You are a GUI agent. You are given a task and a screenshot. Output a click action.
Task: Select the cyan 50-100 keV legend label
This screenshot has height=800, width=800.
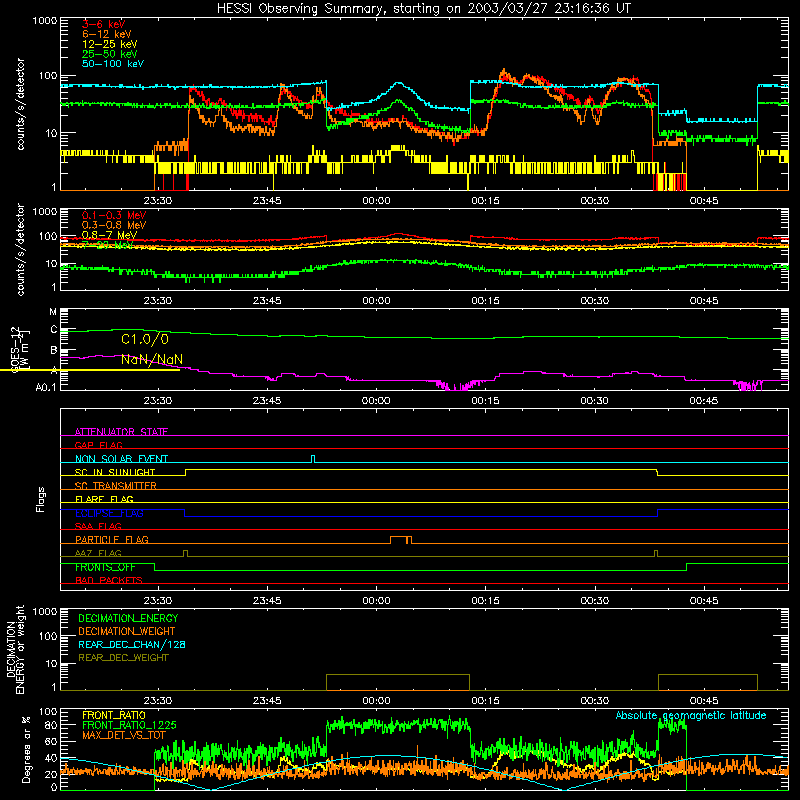(x=113, y=64)
